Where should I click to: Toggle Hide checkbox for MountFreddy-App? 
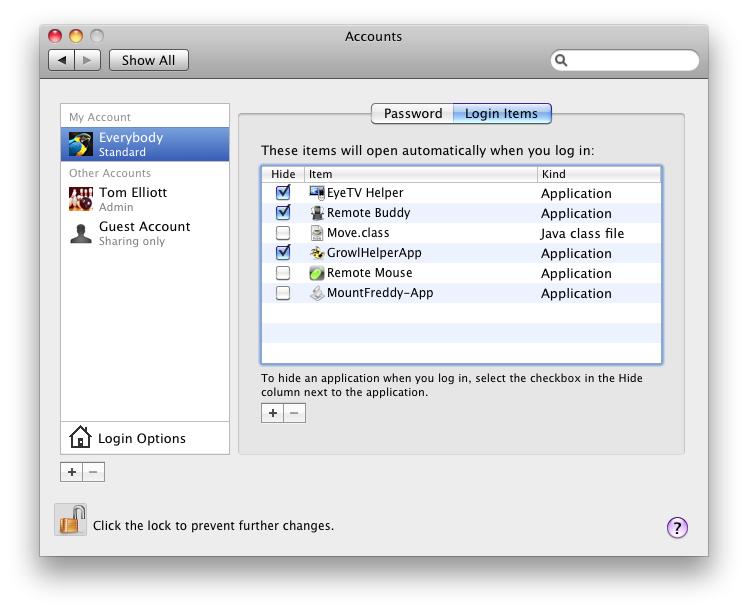click(x=283, y=293)
